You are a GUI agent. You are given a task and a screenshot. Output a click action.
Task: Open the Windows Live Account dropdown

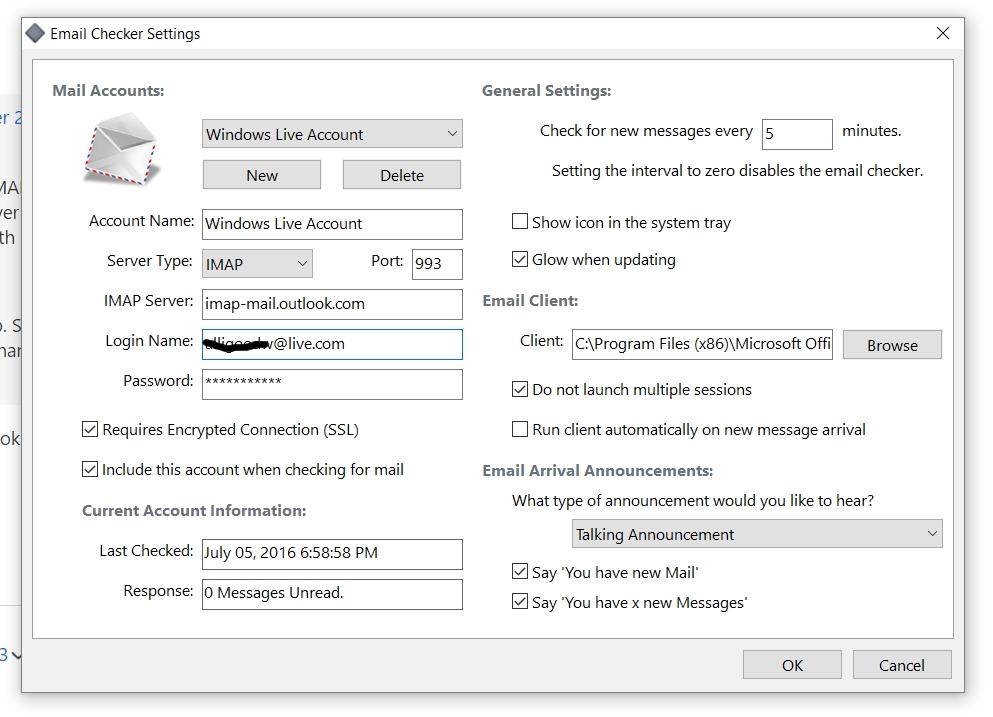tap(332, 134)
